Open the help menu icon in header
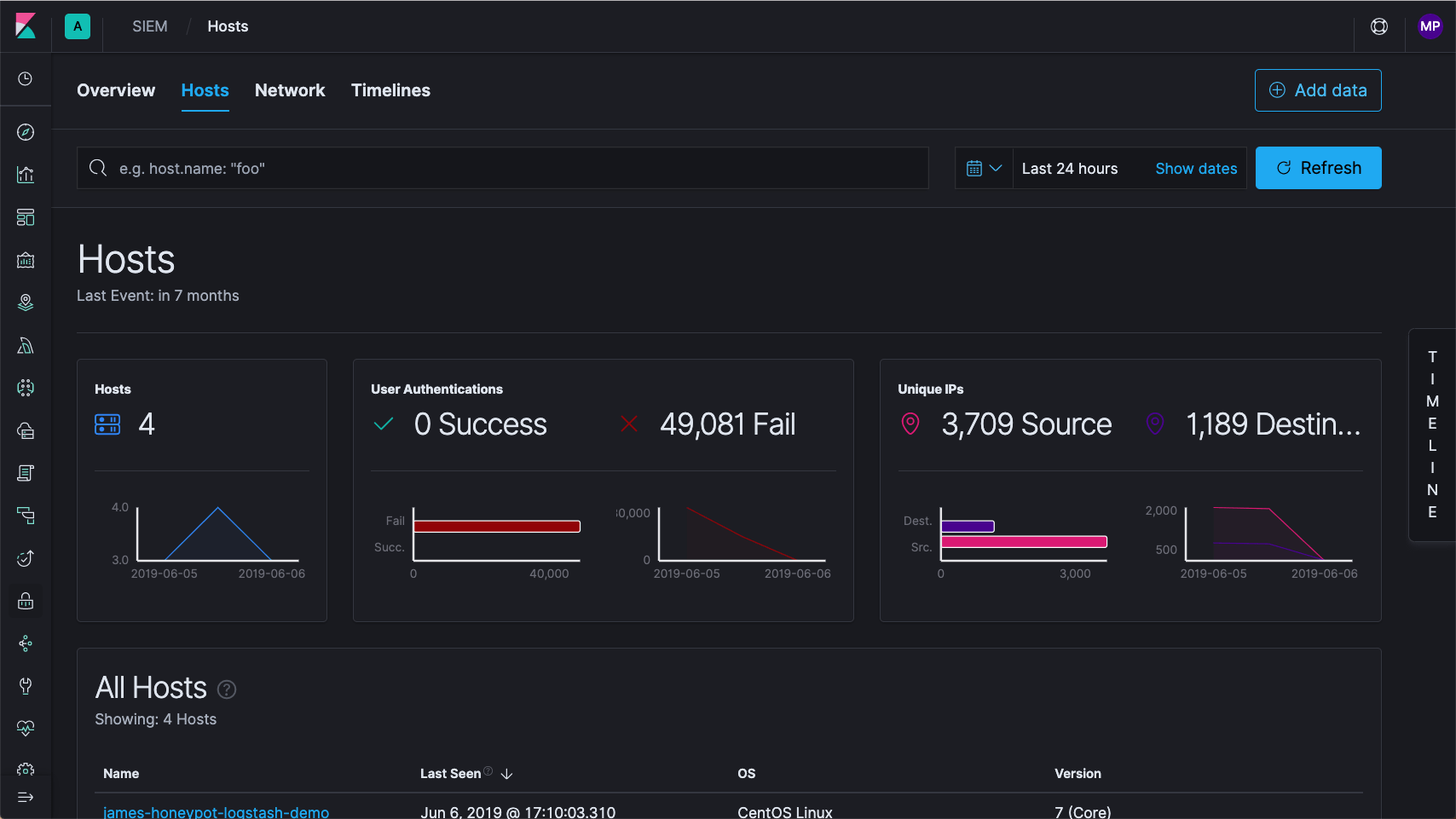Screen dimensions: 1456x819 click(1379, 26)
